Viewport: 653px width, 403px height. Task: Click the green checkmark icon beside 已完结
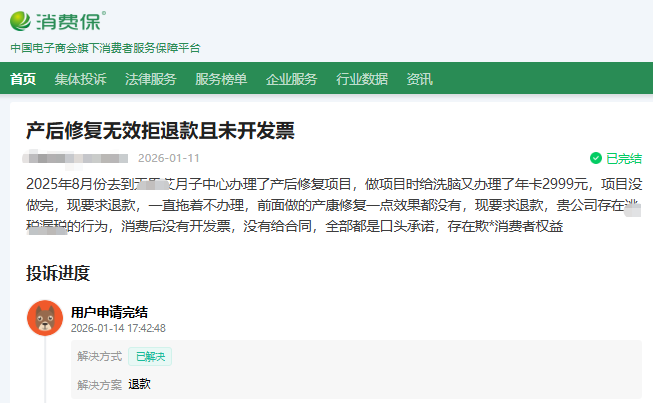pyautogui.click(x=596, y=158)
